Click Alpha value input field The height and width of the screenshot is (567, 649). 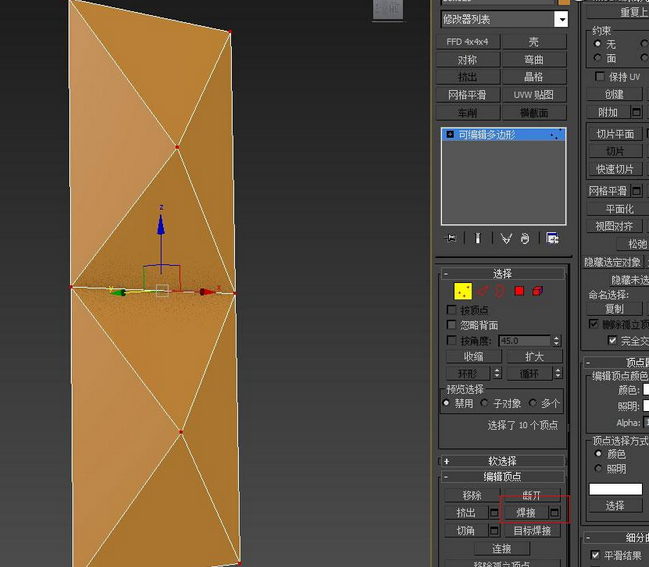[x=646, y=423]
